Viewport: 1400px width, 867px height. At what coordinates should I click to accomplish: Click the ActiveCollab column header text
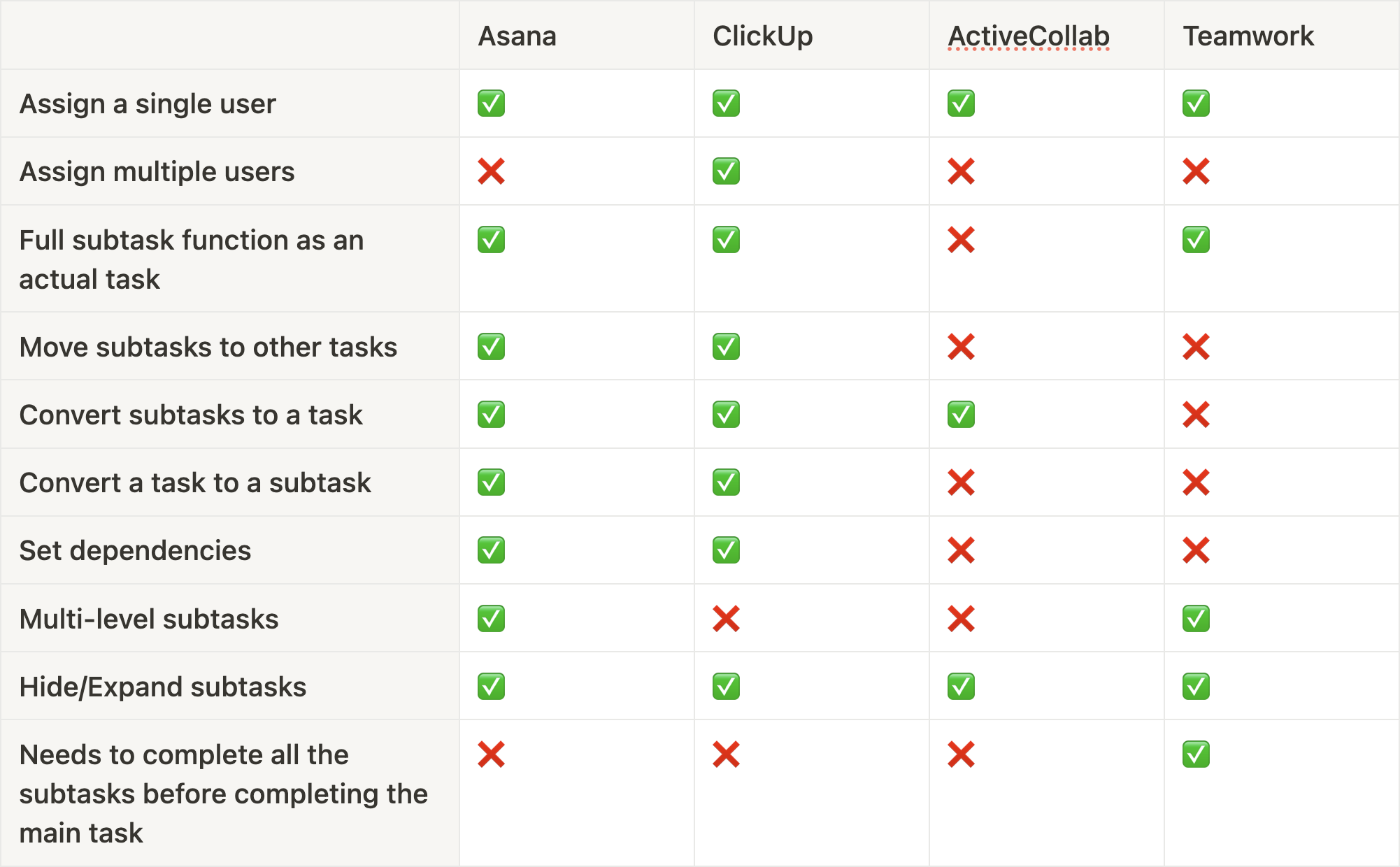[x=1029, y=36]
